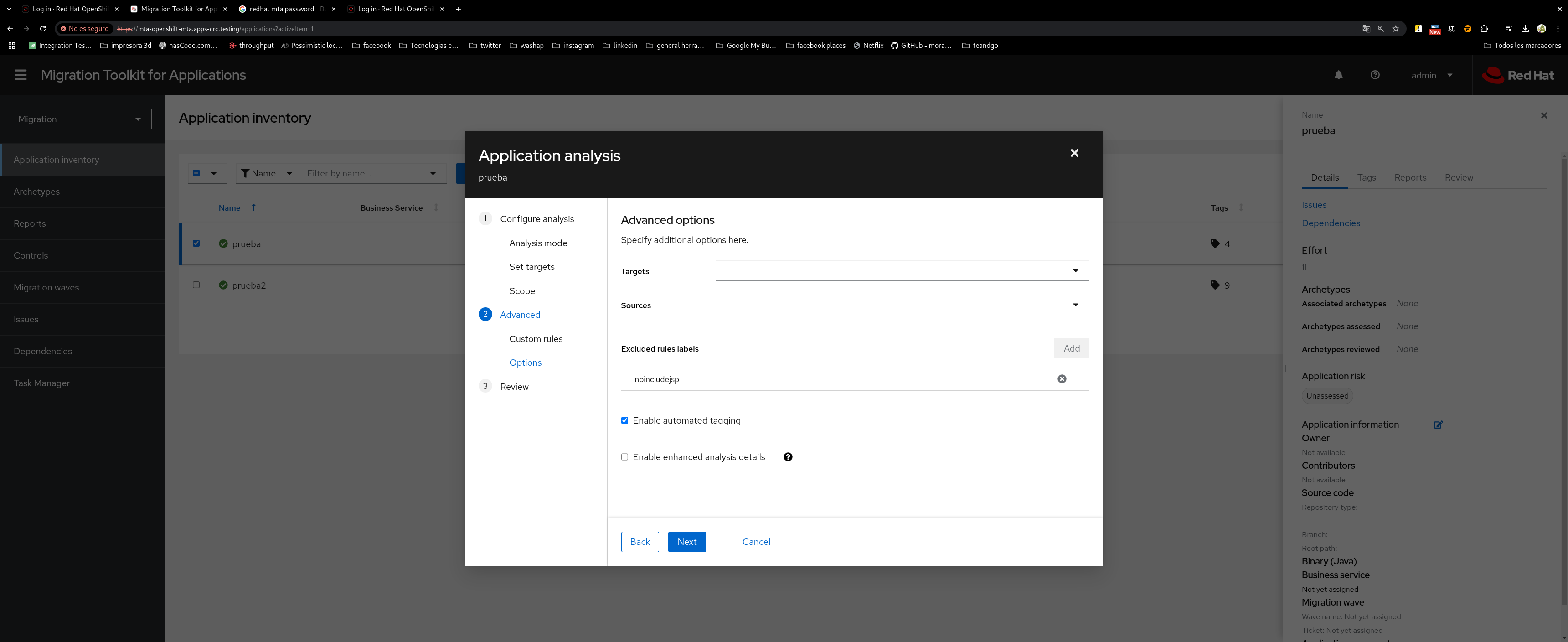This screenshot has width=1568, height=642.
Task: Toggle the hamburger navigation menu
Action: pyautogui.click(x=21, y=75)
